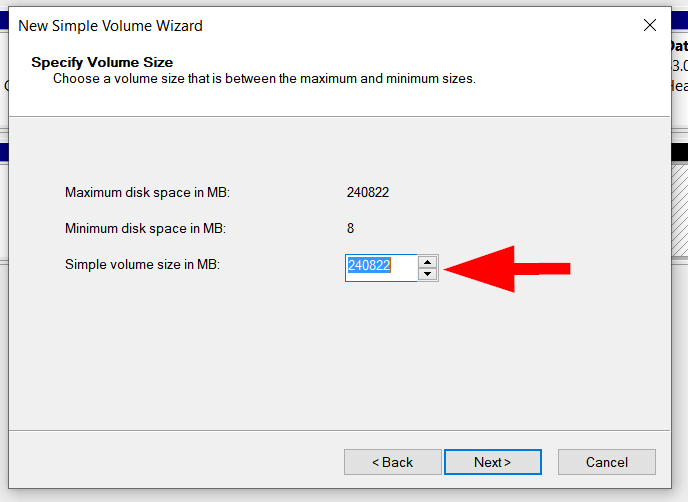Click the black unallocated header bar behind dialog
The width and height of the screenshot is (688, 502).
click(680, 152)
